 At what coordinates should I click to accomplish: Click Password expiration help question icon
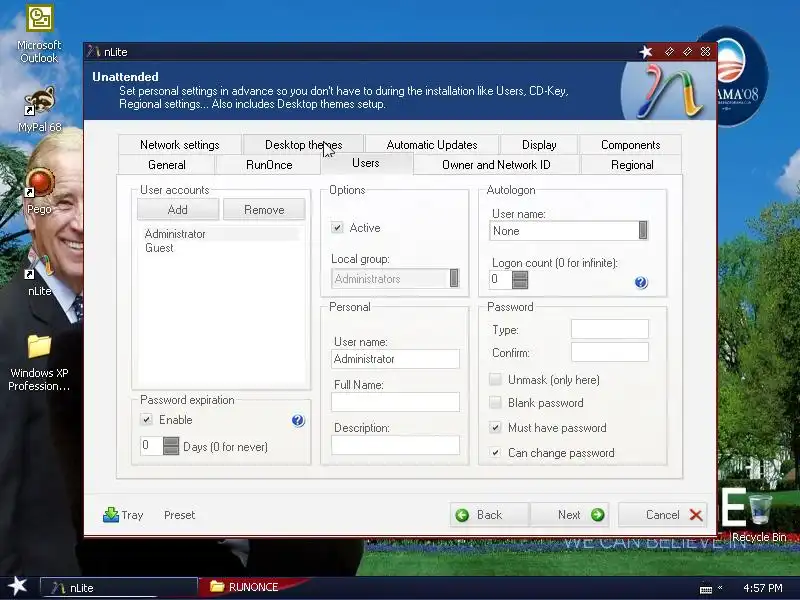click(x=298, y=420)
